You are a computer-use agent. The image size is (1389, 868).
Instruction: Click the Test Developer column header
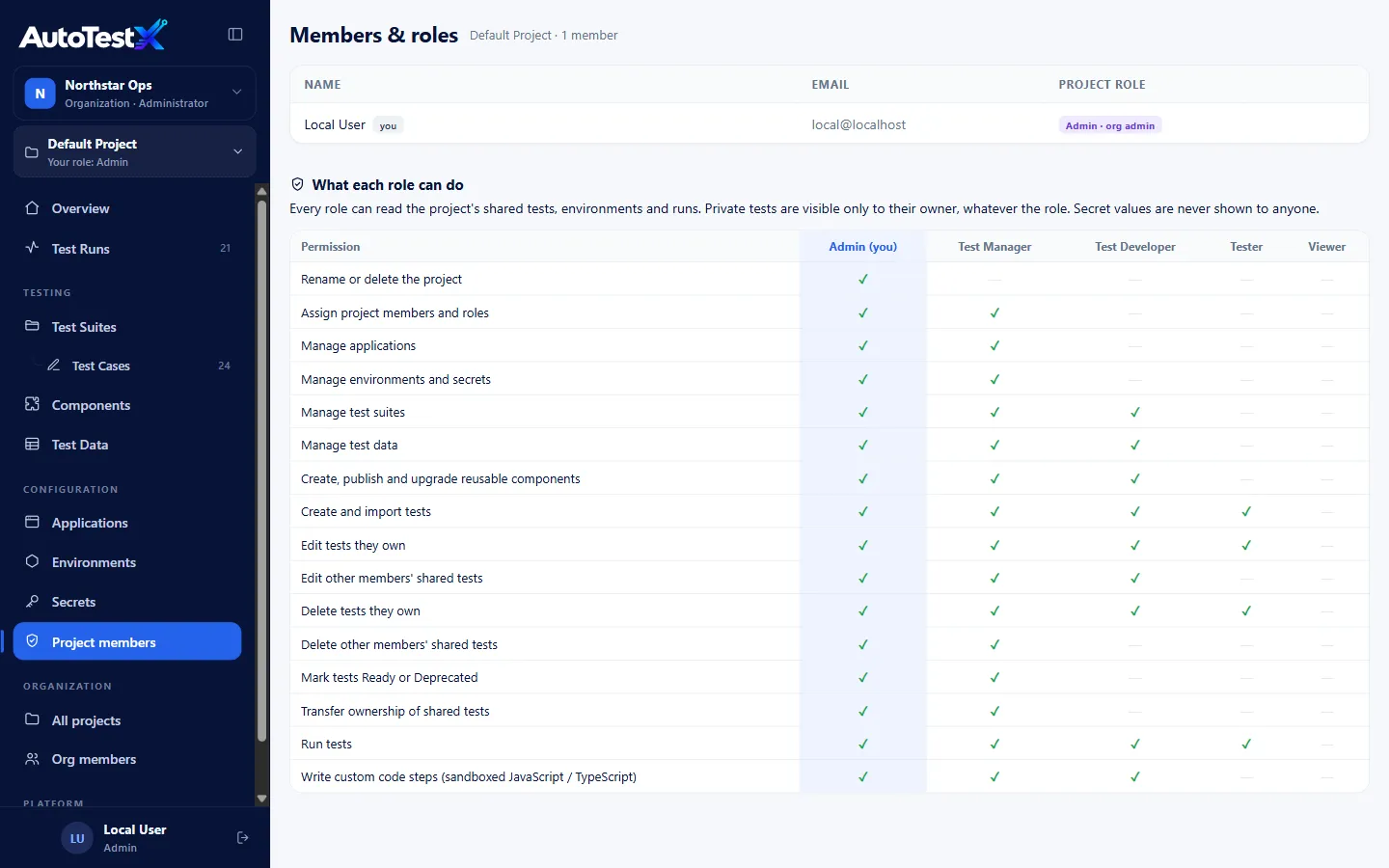point(1135,247)
